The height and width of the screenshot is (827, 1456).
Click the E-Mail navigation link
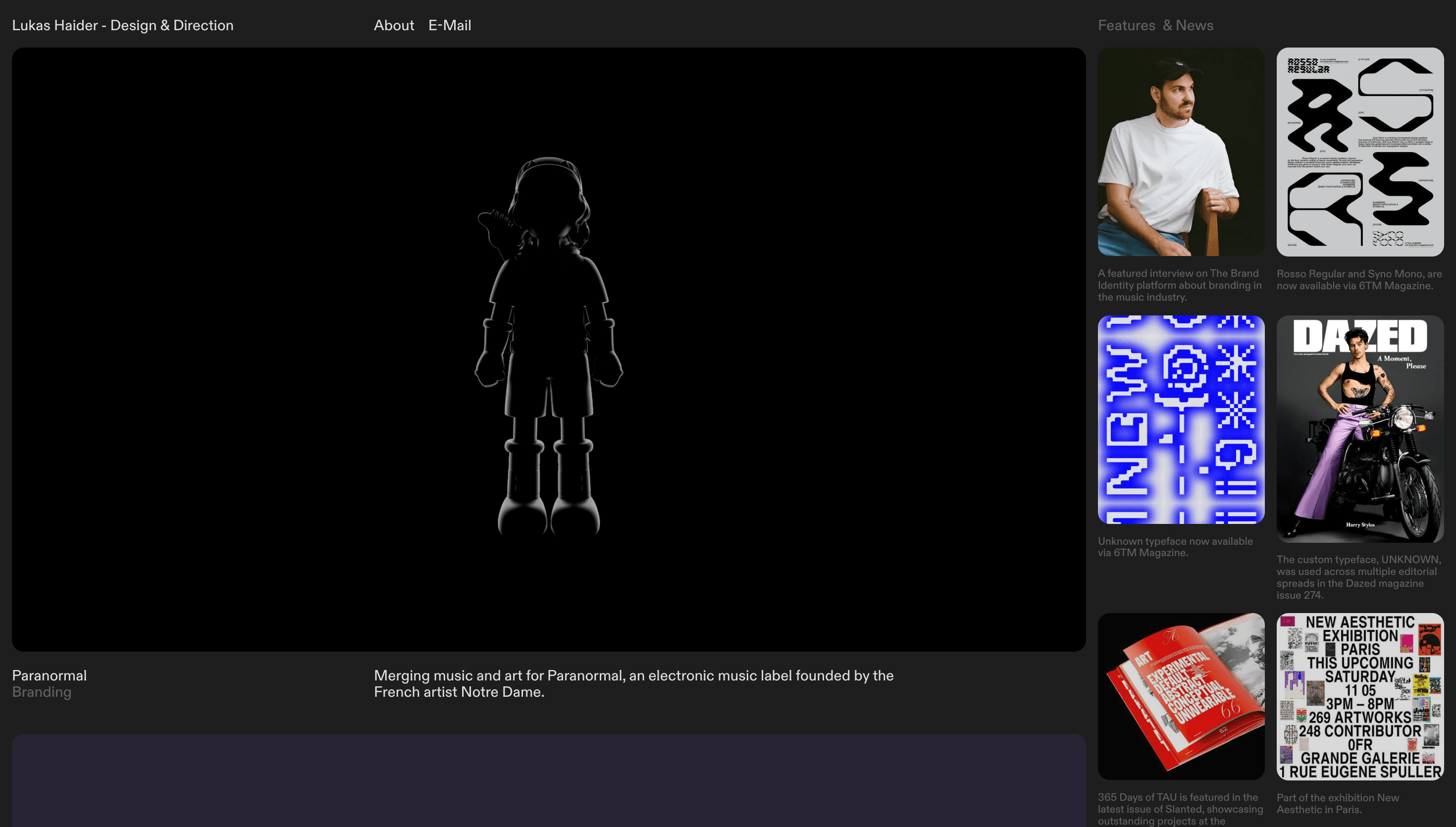pos(449,26)
